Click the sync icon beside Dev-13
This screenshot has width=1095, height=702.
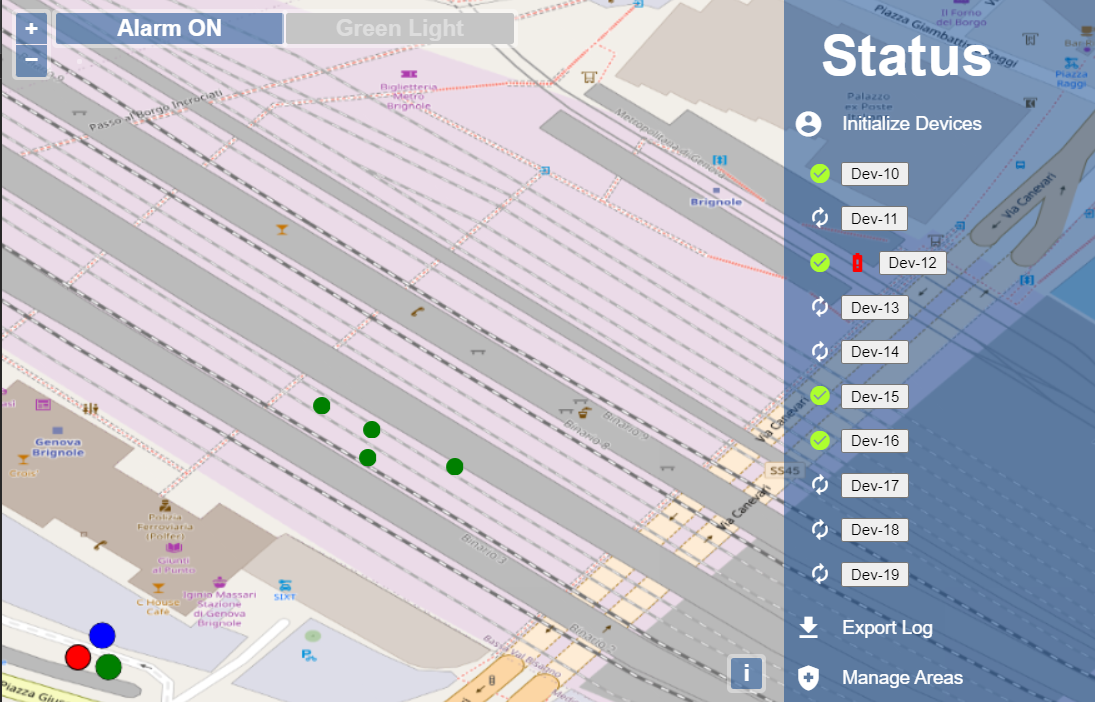[820, 307]
